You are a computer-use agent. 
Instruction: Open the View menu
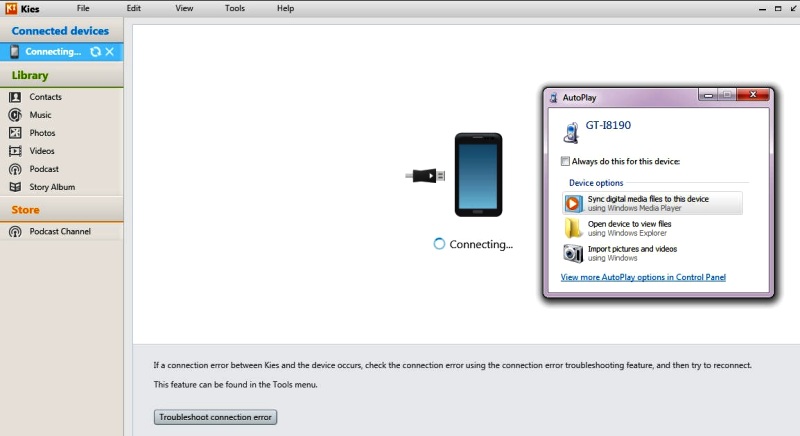click(x=184, y=8)
